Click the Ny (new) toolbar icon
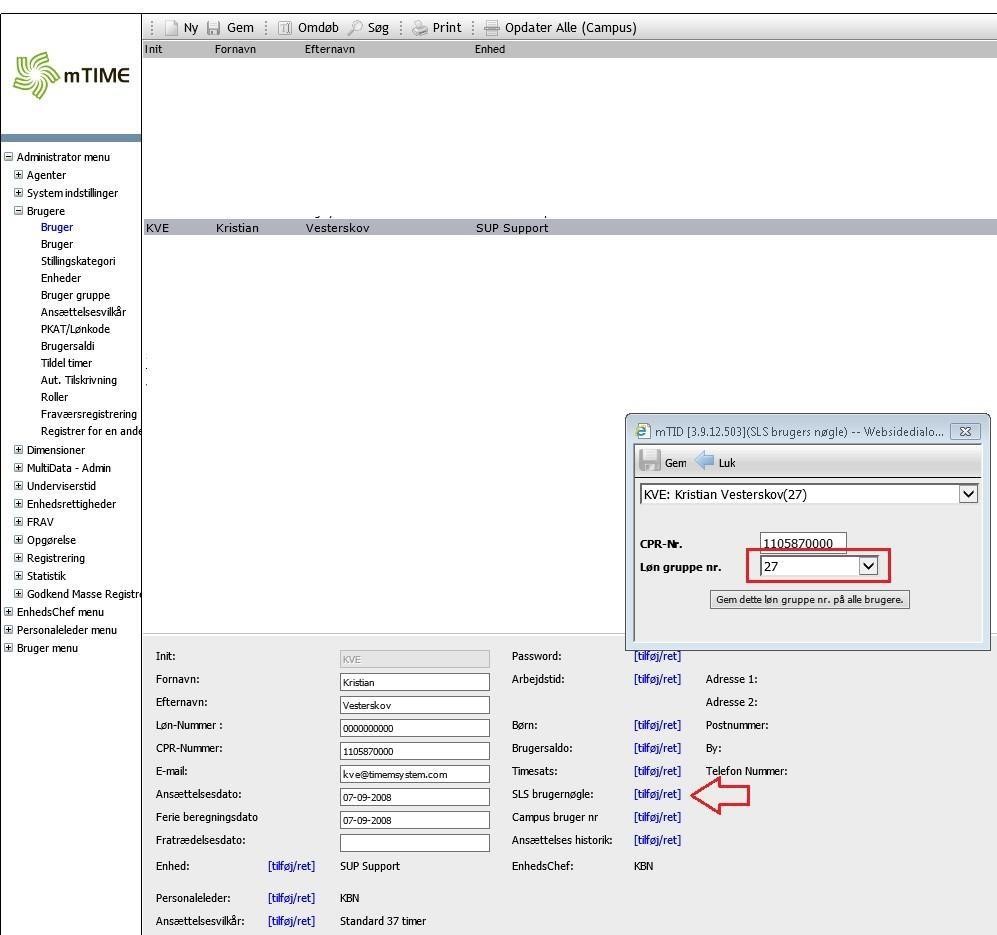Image resolution: width=997 pixels, height=935 pixels. 171,28
